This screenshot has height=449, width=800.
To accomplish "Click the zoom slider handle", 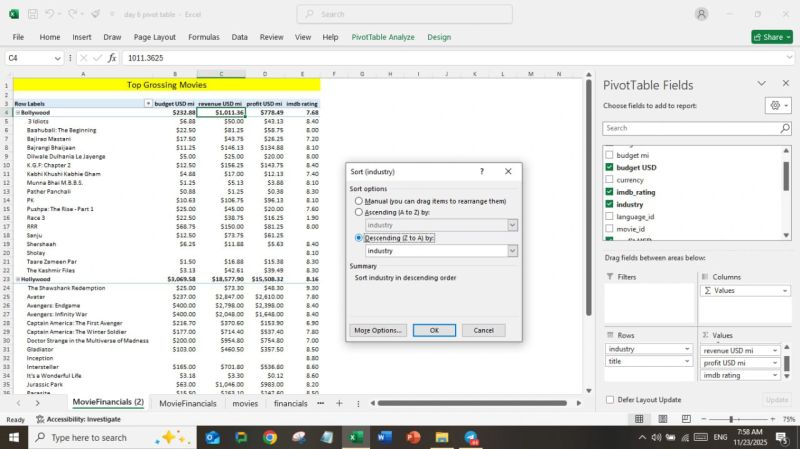I will coord(731,419).
